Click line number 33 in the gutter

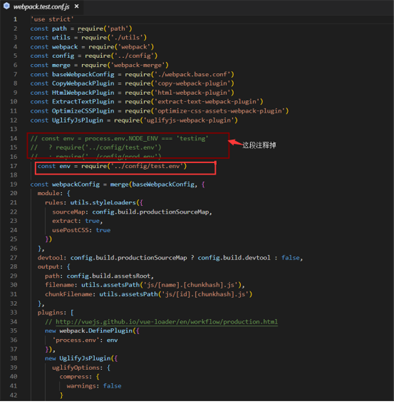click(x=13, y=313)
